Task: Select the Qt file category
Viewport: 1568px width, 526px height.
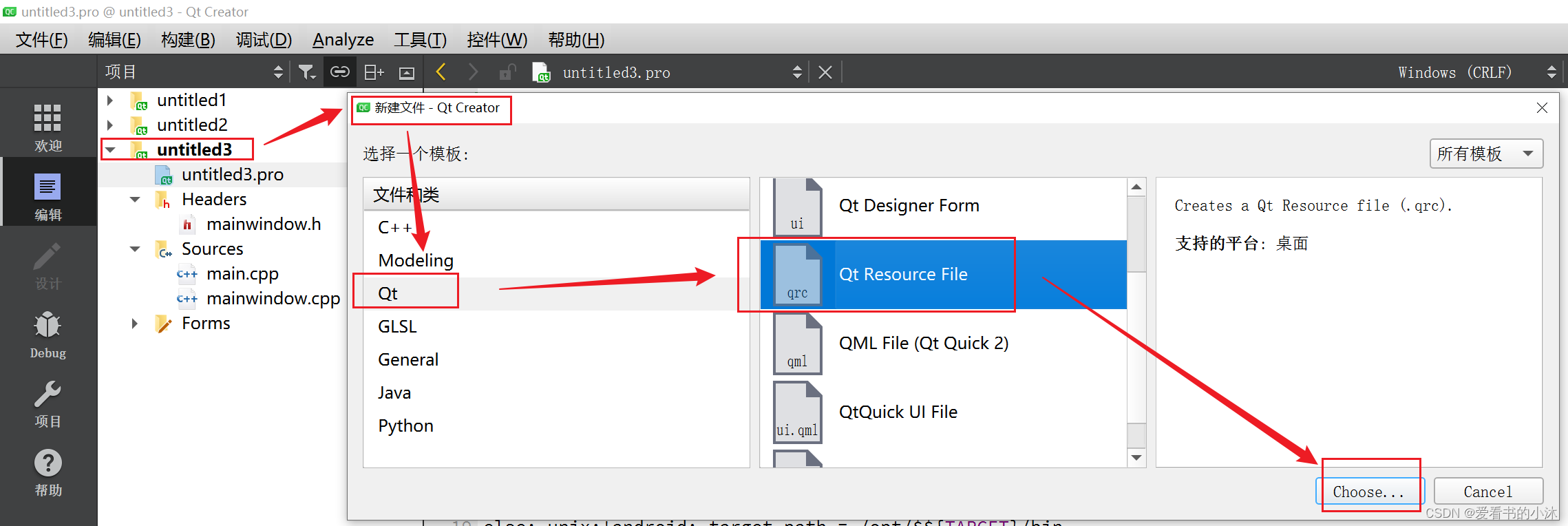Action: (x=556, y=293)
